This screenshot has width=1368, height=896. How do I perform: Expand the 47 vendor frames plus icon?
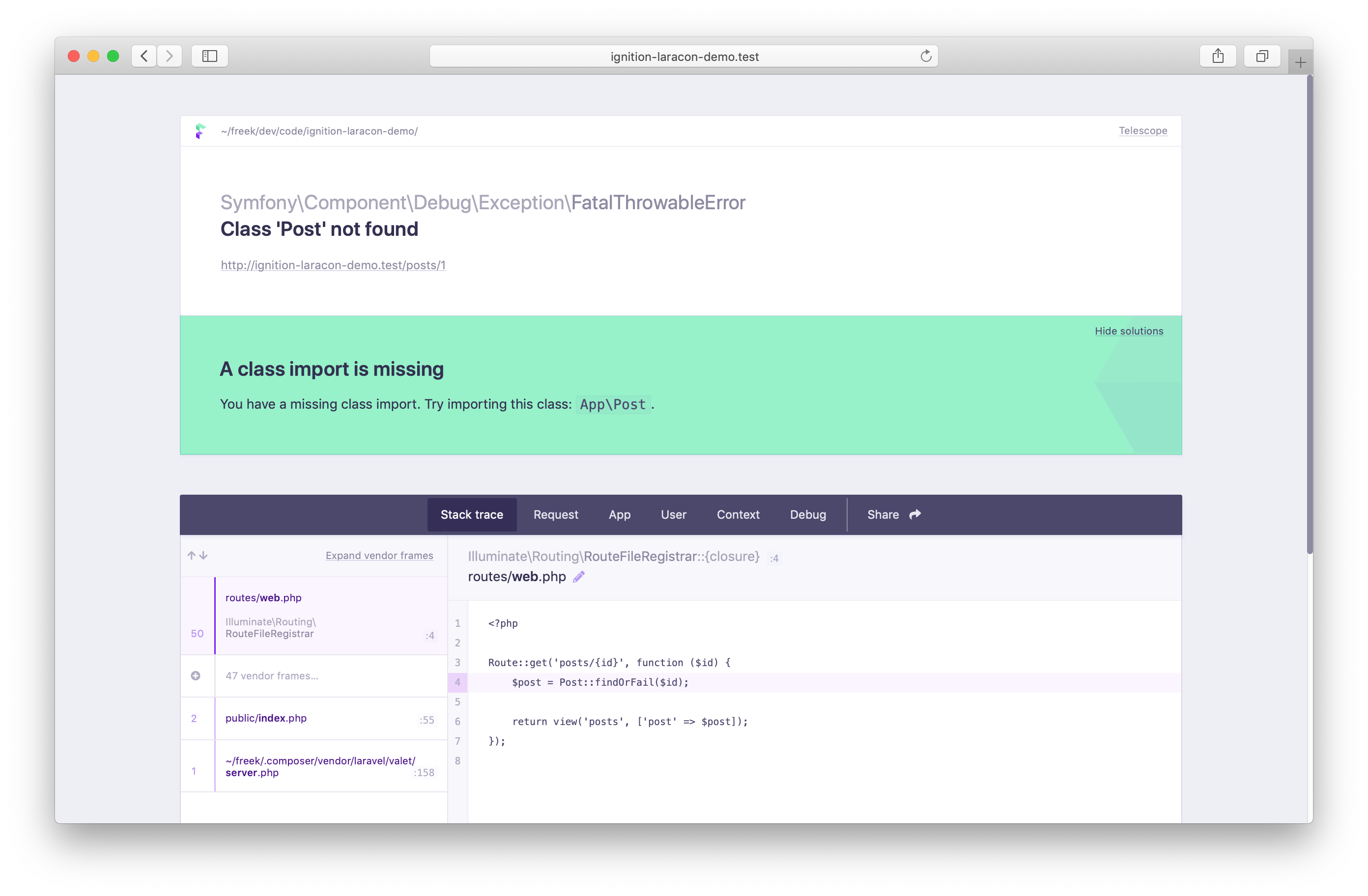(x=196, y=676)
